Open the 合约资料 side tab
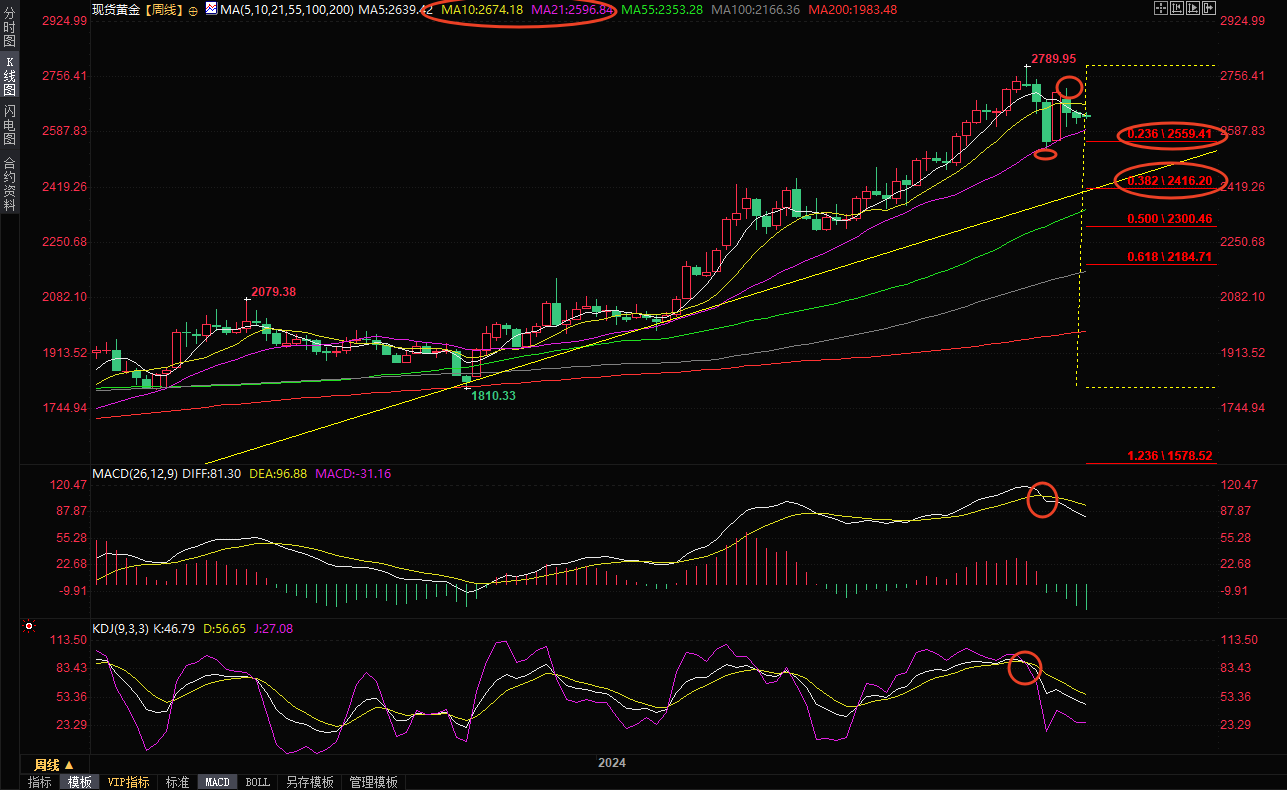This screenshot has width=1287, height=790. [9, 184]
